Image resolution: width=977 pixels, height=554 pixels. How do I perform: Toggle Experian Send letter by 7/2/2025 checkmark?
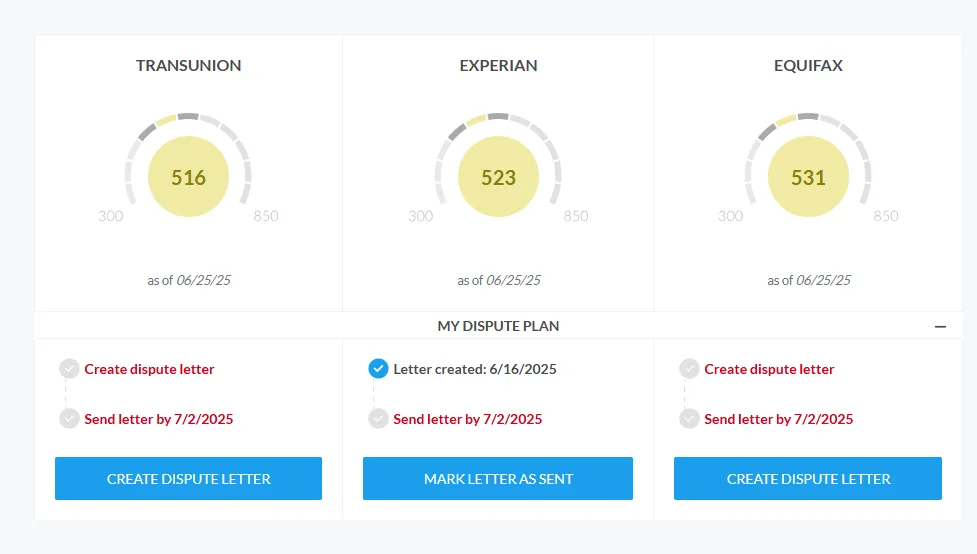coord(378,419)
